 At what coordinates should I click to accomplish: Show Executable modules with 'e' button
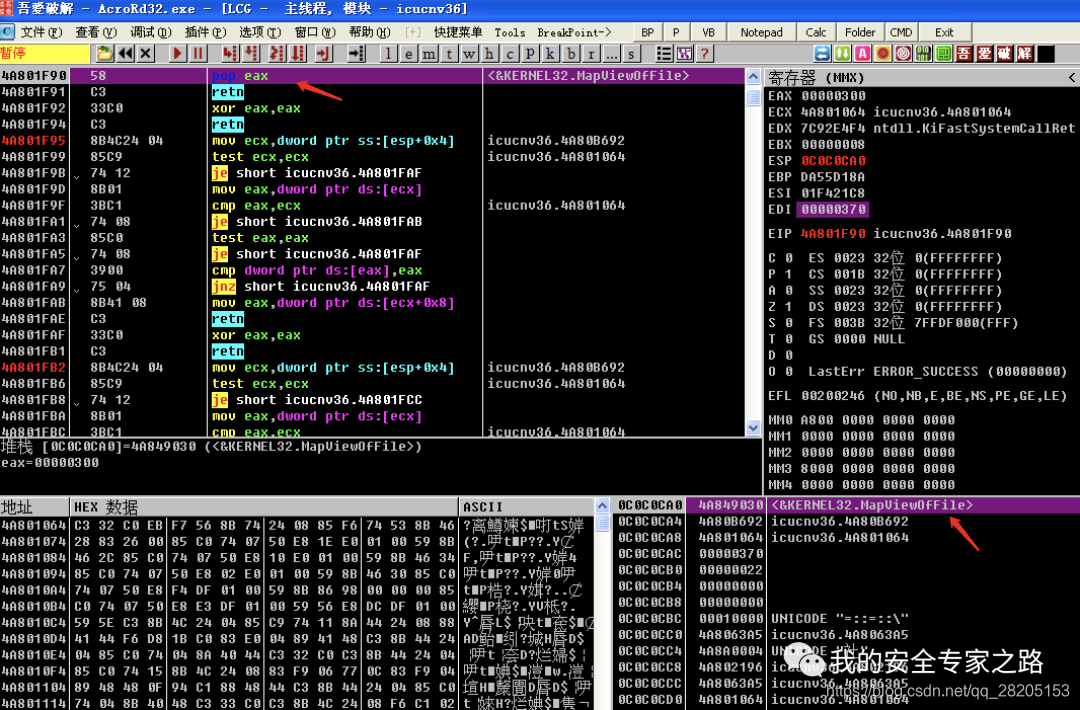click(409, 53)
